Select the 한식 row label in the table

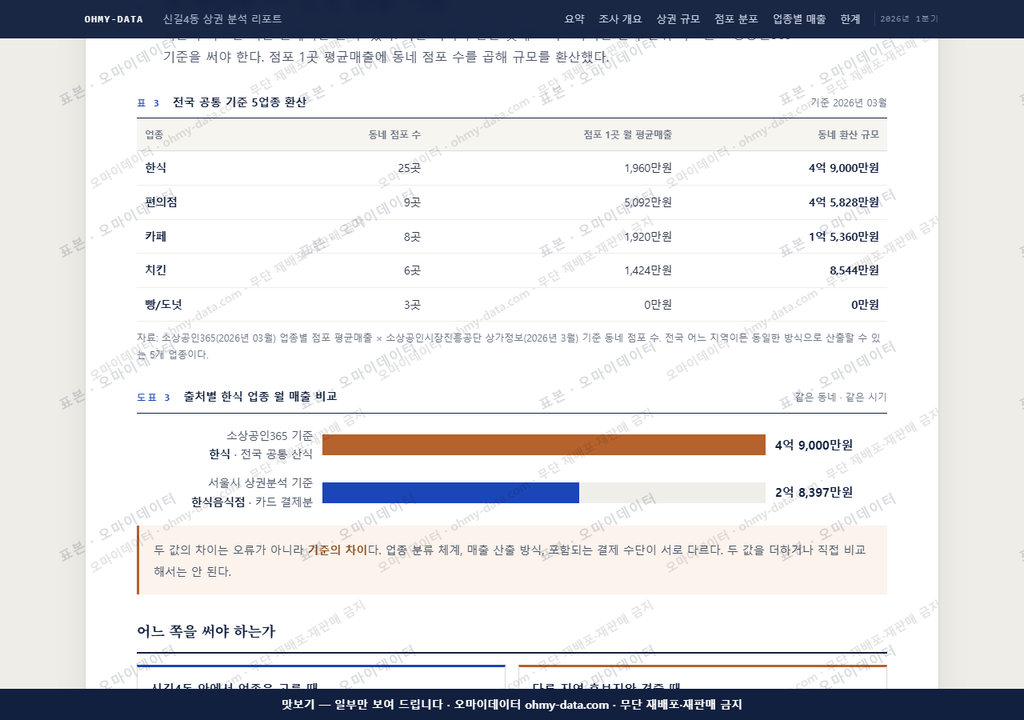tap(155, 168)
